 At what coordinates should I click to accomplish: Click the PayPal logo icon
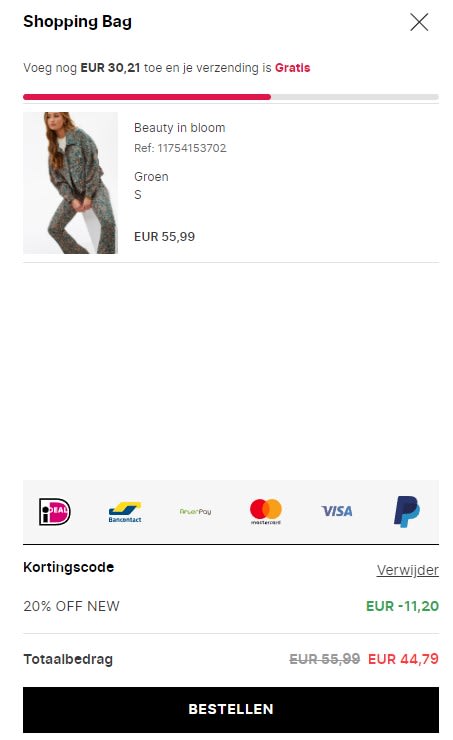click(x=407, y=512)
